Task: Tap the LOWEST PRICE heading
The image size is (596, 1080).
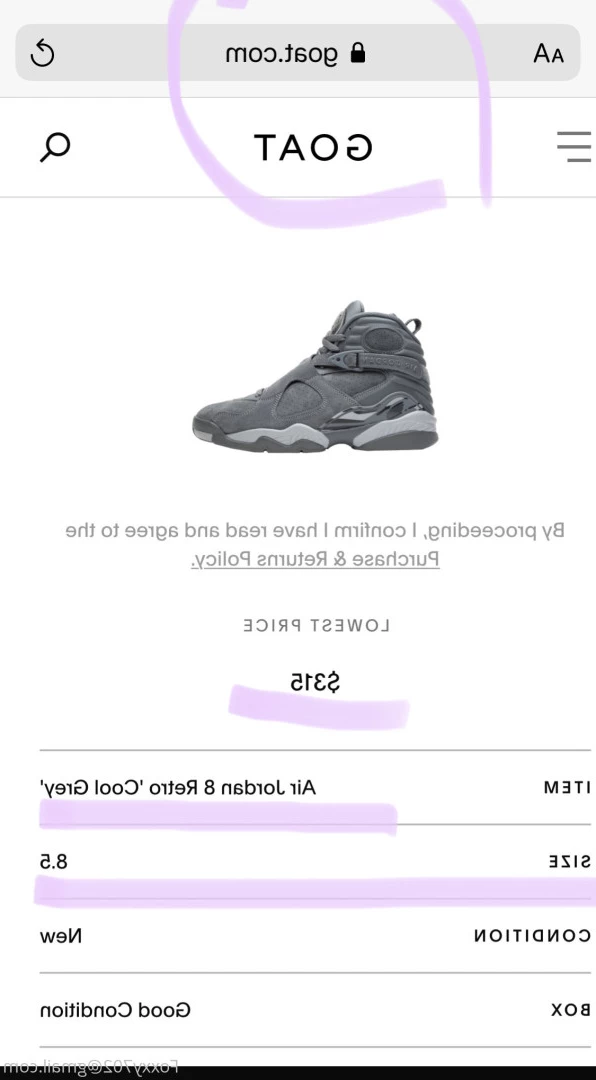Action: (x=316, y=625)
